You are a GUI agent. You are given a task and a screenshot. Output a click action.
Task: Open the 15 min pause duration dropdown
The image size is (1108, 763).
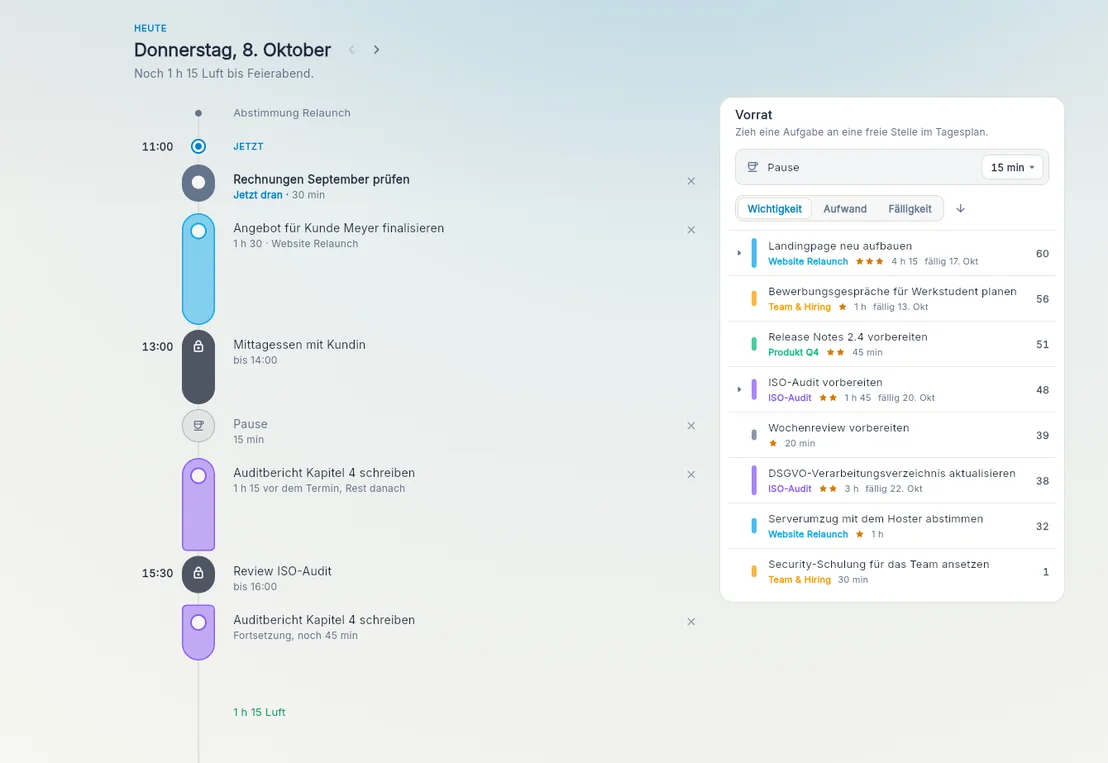pyautogui.click(x=1012, y=167)
